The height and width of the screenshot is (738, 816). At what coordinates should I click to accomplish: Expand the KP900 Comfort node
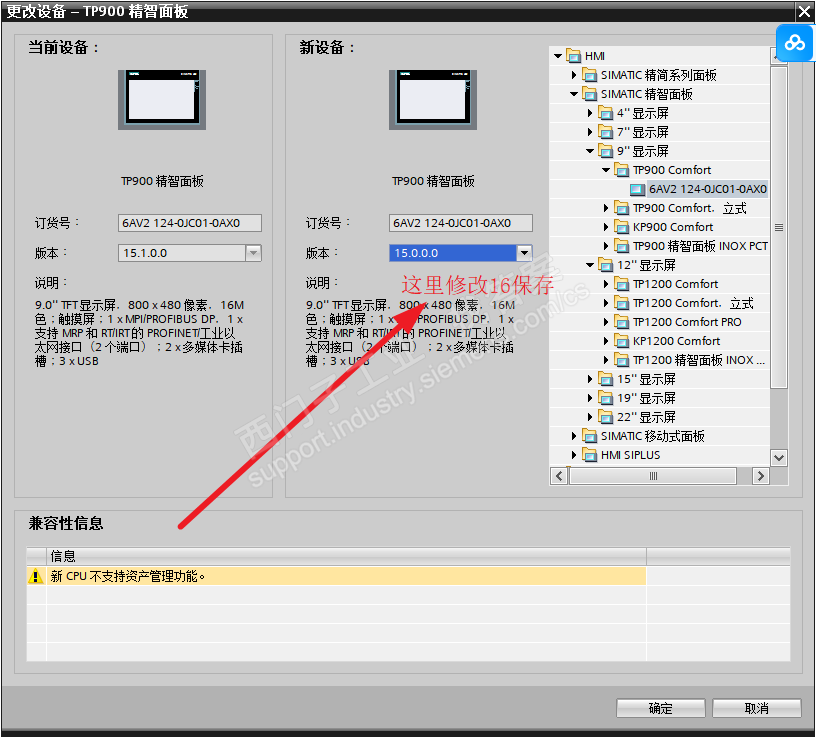tap(606, 227)
